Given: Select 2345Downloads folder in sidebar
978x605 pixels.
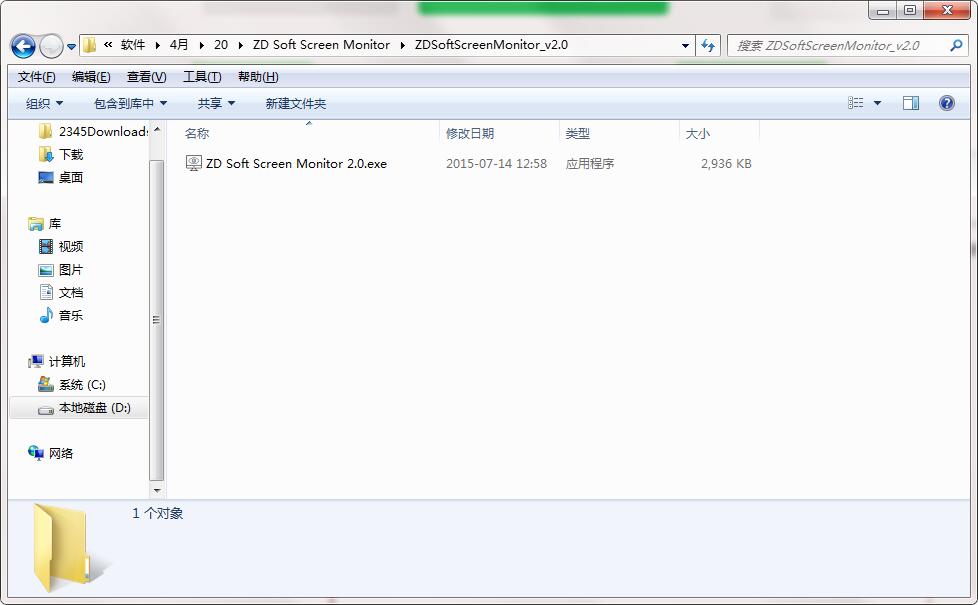Looking at the screenshot, I should 94,132.
